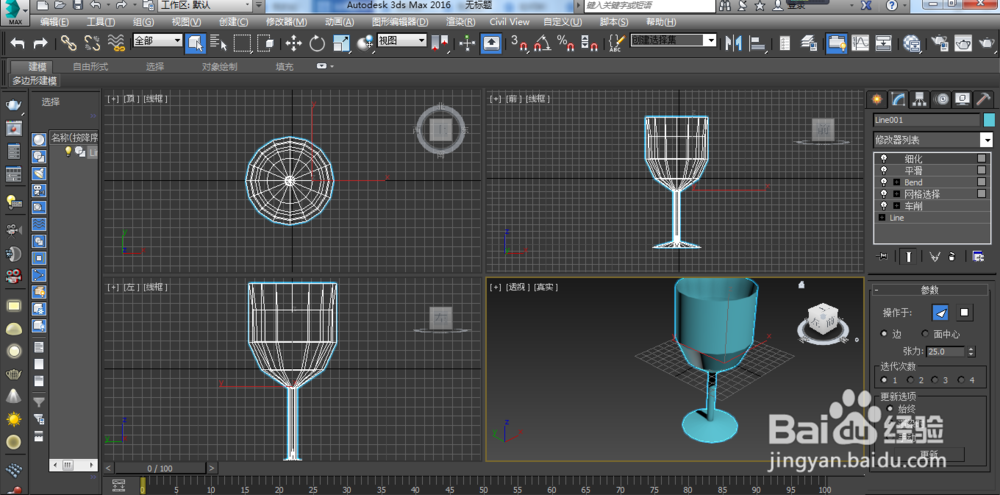Open the Create command panel tab
The height and width of the screenshot is (495, 1000).
coord(877,100)
